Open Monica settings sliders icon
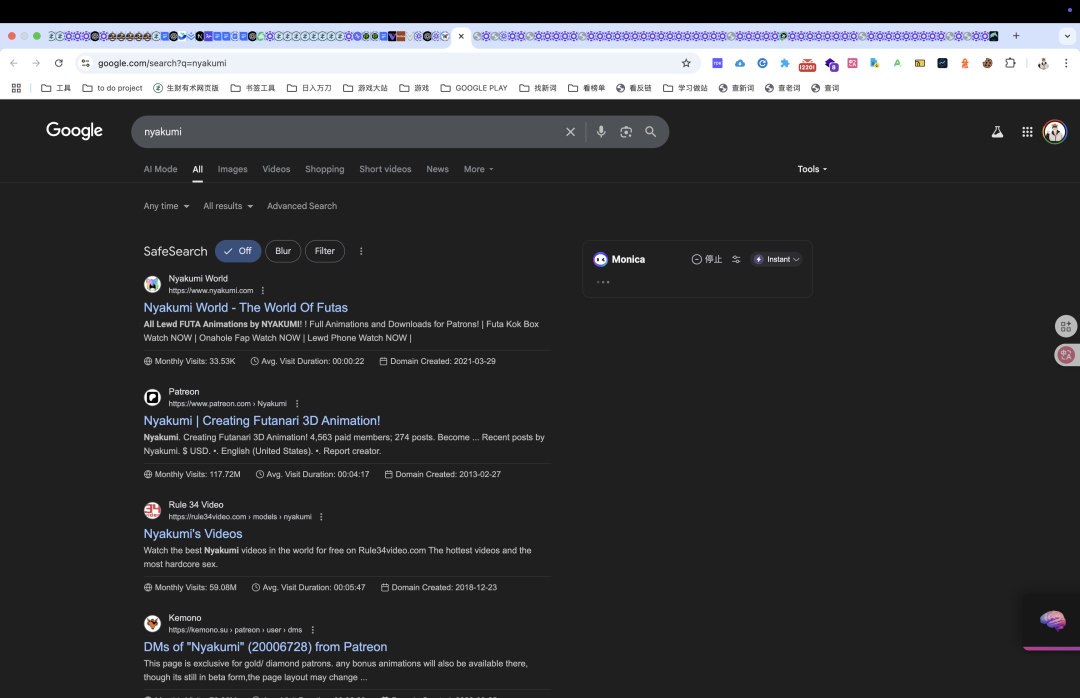 [x=736, y=259]
